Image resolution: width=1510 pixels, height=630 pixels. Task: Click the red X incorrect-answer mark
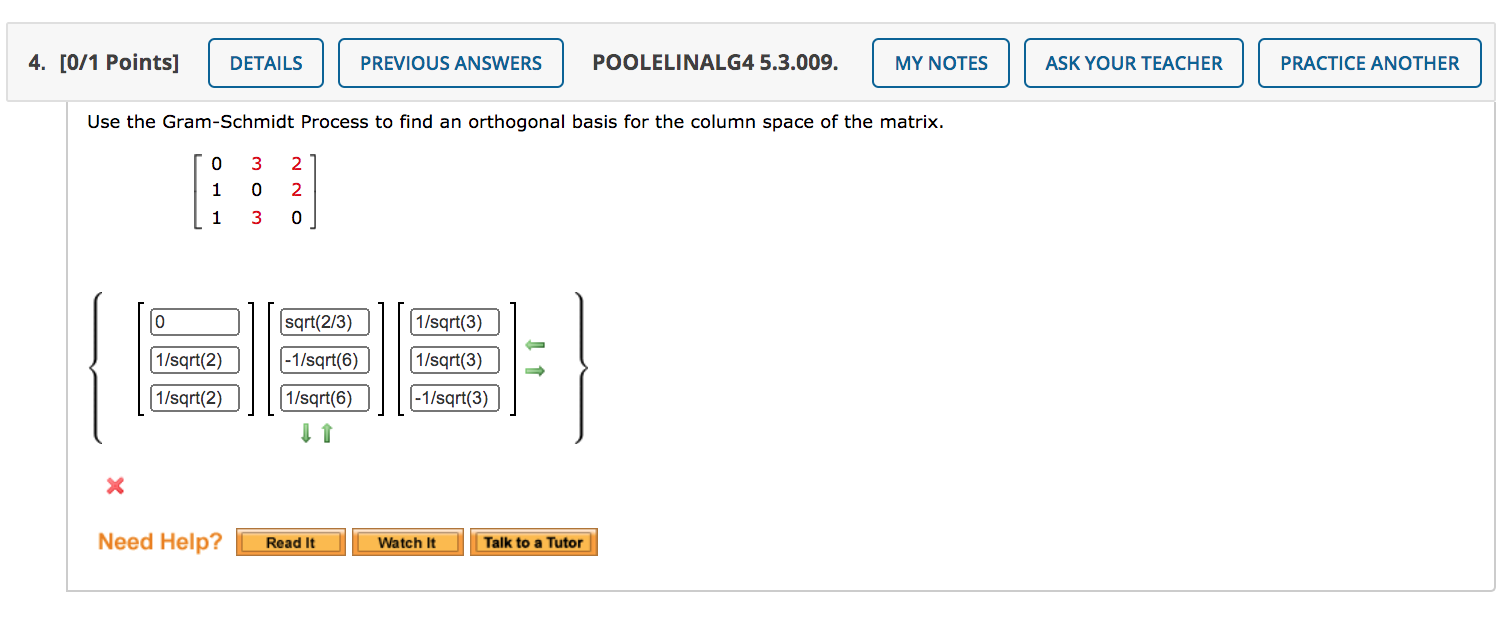point(115,486)
